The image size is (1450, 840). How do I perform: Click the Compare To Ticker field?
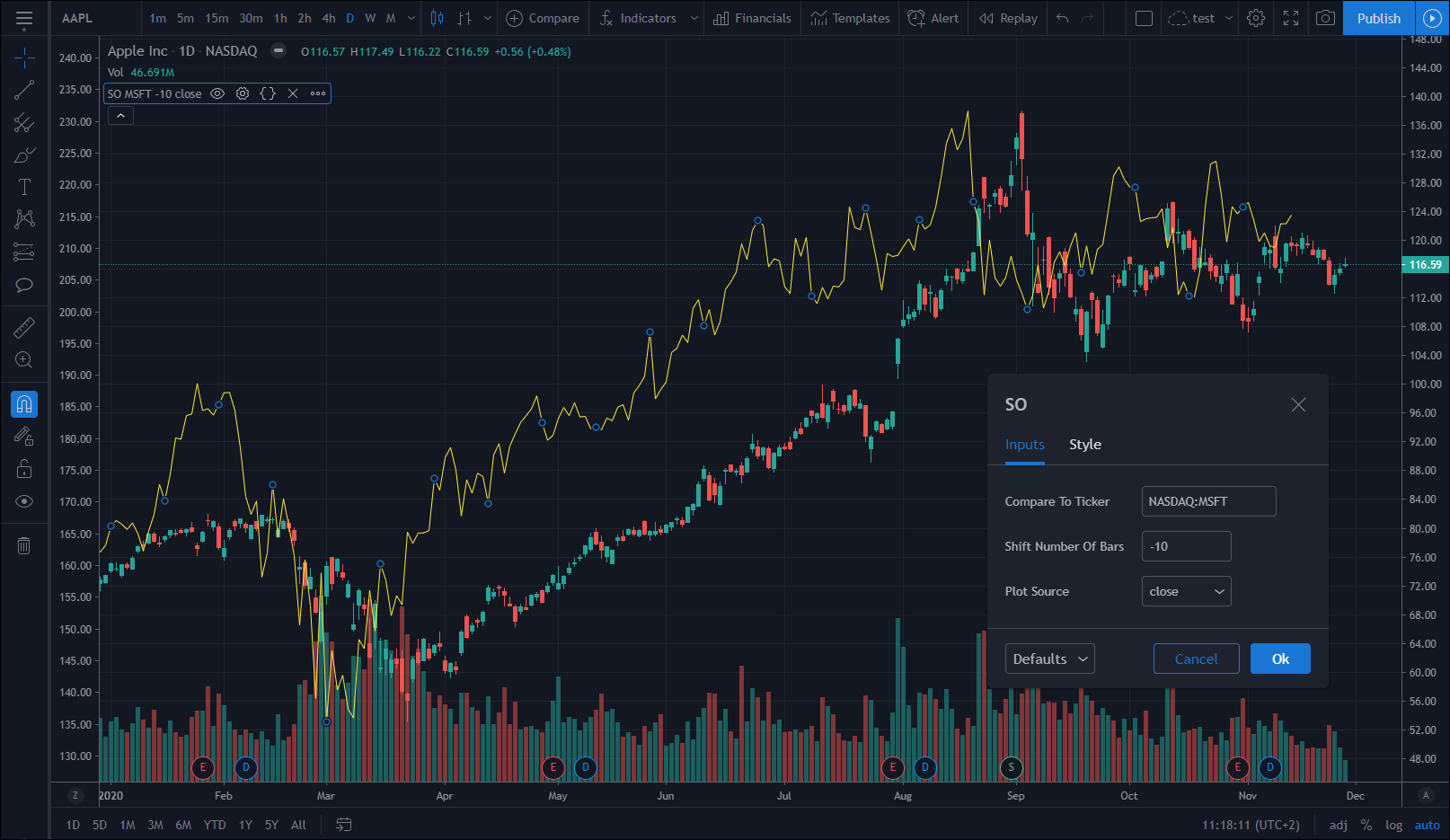[1208, 501]
